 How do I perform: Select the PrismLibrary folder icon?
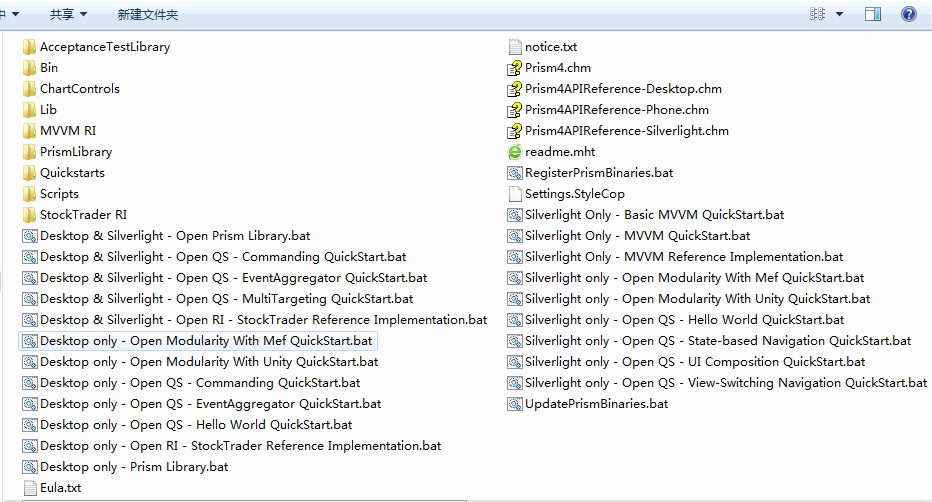click(29, 152)
